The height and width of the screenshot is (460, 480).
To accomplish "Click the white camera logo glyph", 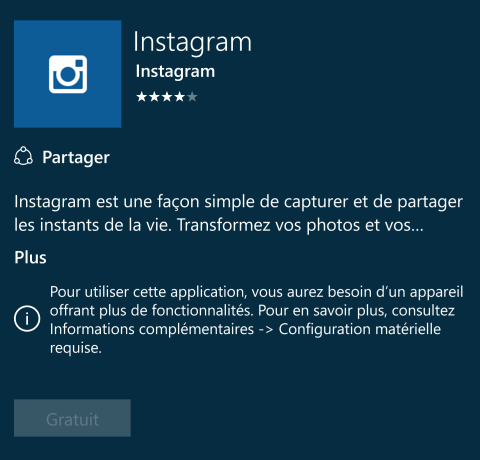I will 68,74.
